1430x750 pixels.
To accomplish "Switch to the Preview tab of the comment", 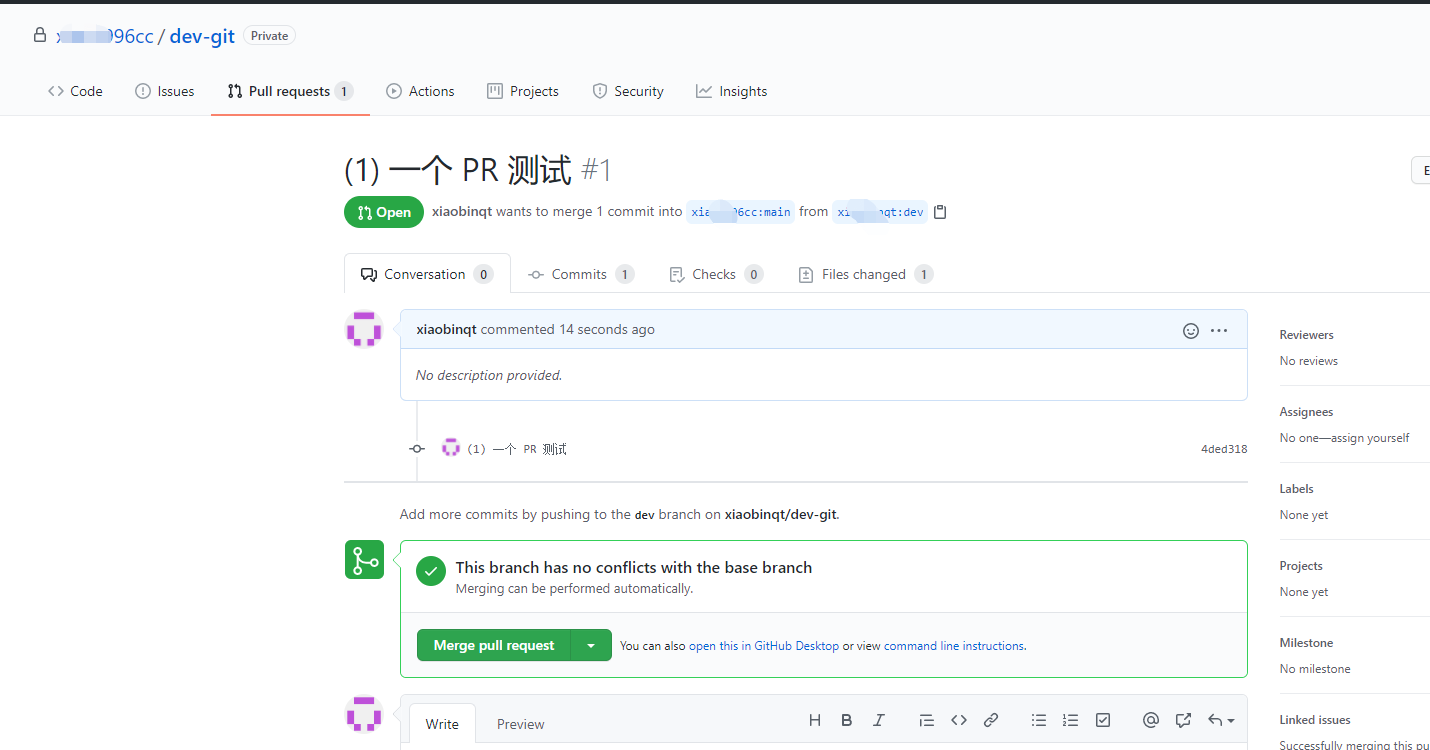I will 520,723.
